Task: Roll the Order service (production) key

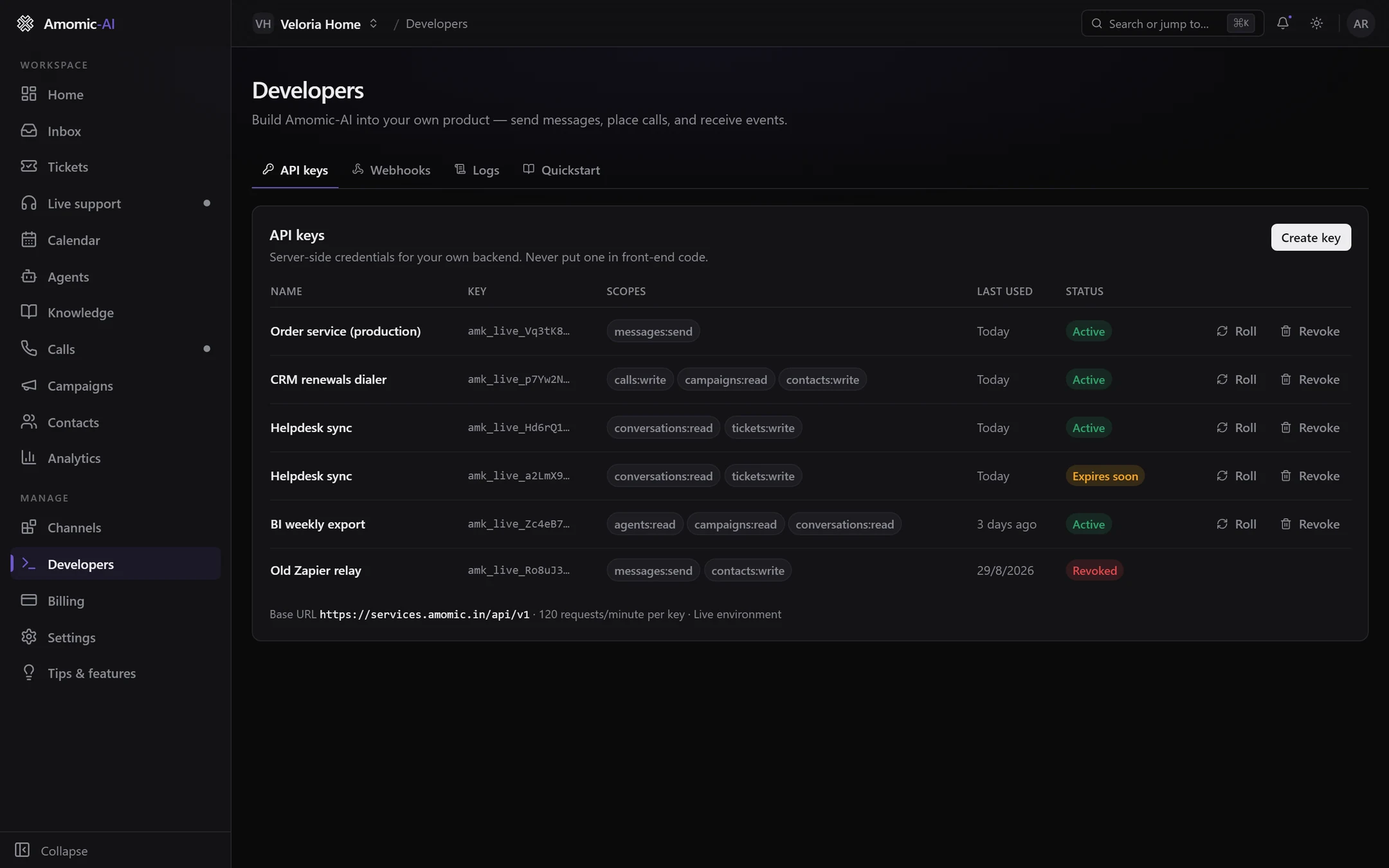Action: pos(1236,331)
